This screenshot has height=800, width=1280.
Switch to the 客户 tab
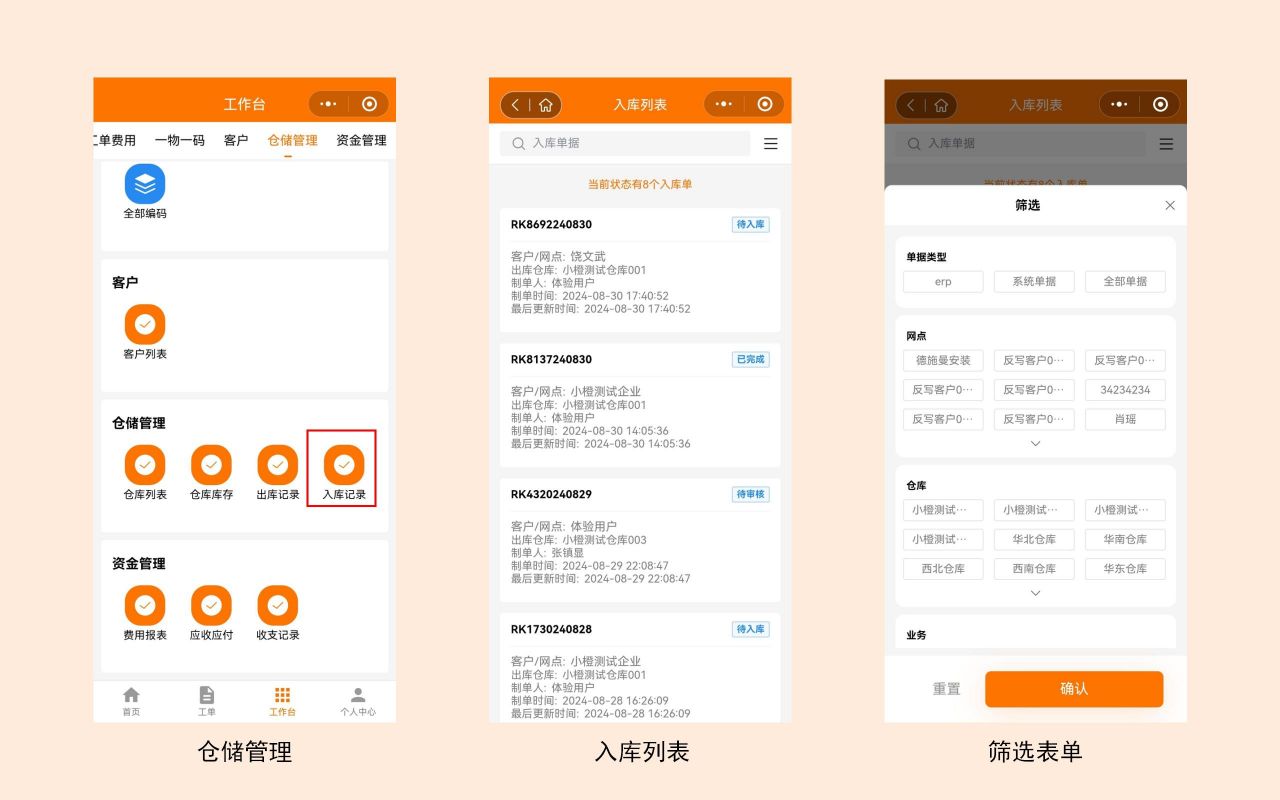236,141
